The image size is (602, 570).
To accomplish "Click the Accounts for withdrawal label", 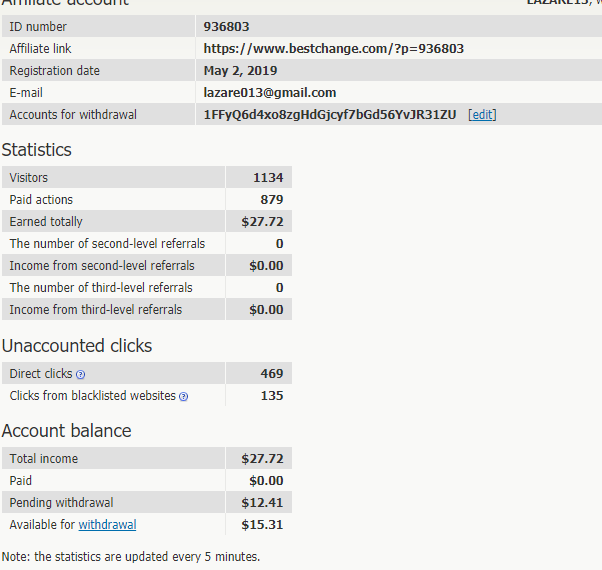I will coord(73,114).
